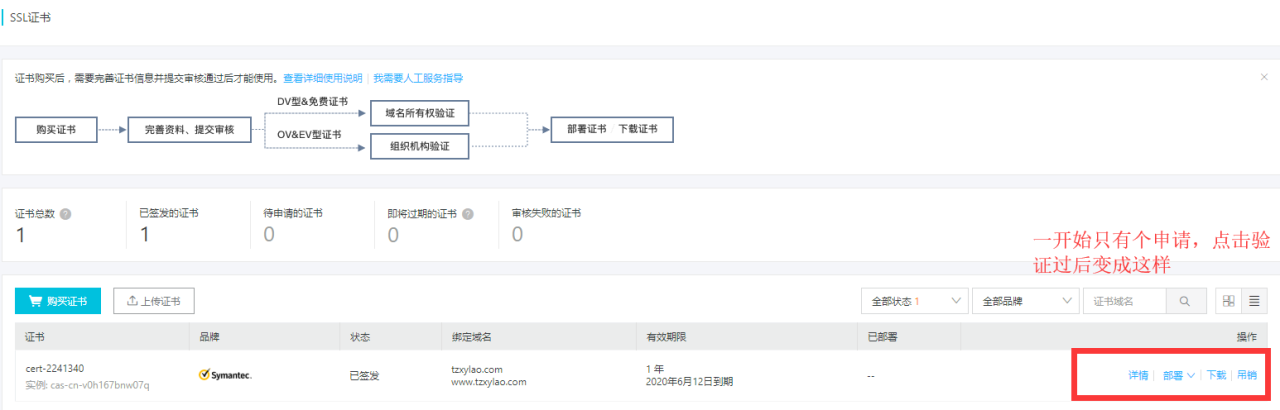Viewport: 1280px width, 410px height.
Task: Click the search magnifier icon
Action: (x=1185, y=301)
